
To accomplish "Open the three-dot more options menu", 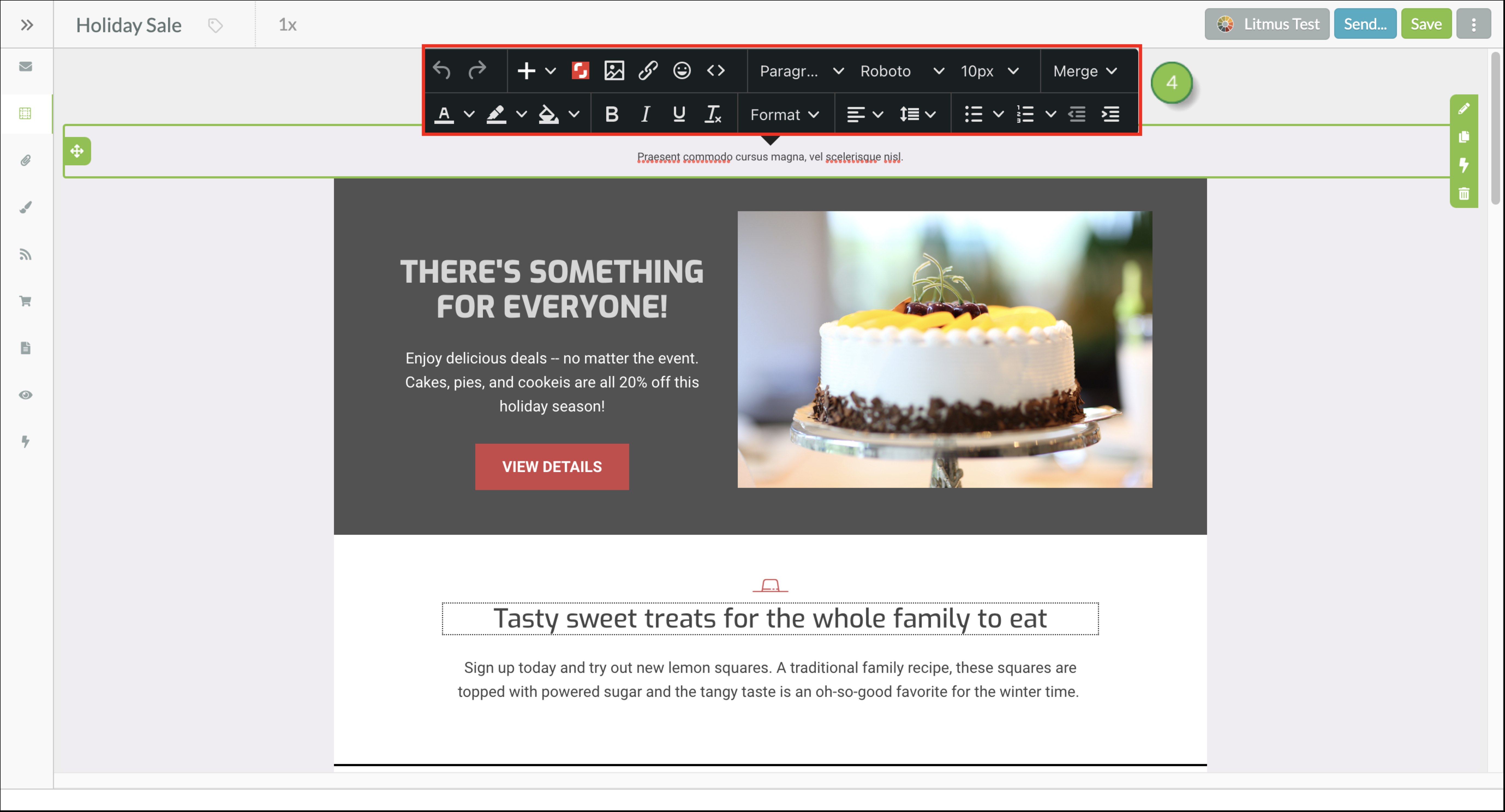I will tap(1473, 24).
